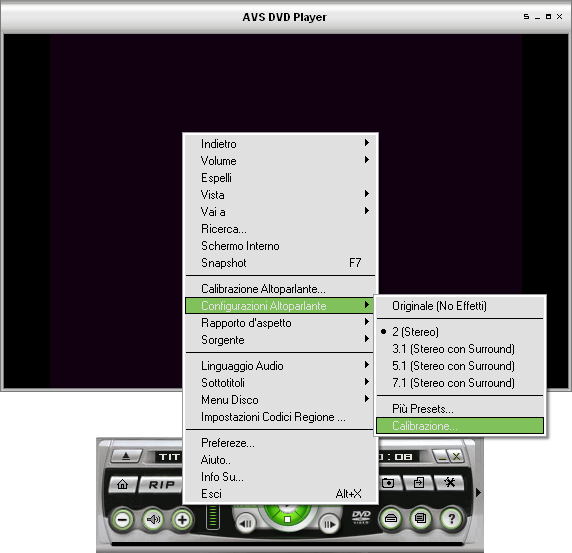Screen dimensions: 572x553
Task: Click the time counter display
Action: point(398,457)
